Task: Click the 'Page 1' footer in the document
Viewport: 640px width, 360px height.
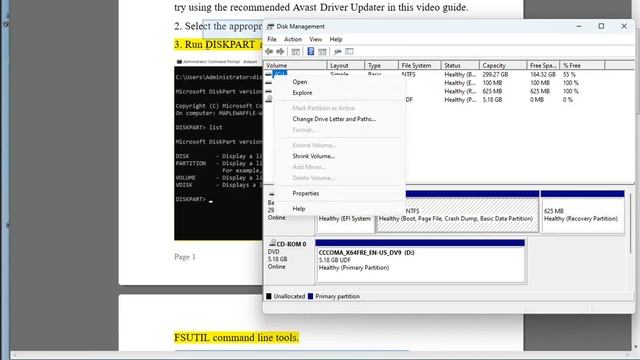Action: click(185, 257)
